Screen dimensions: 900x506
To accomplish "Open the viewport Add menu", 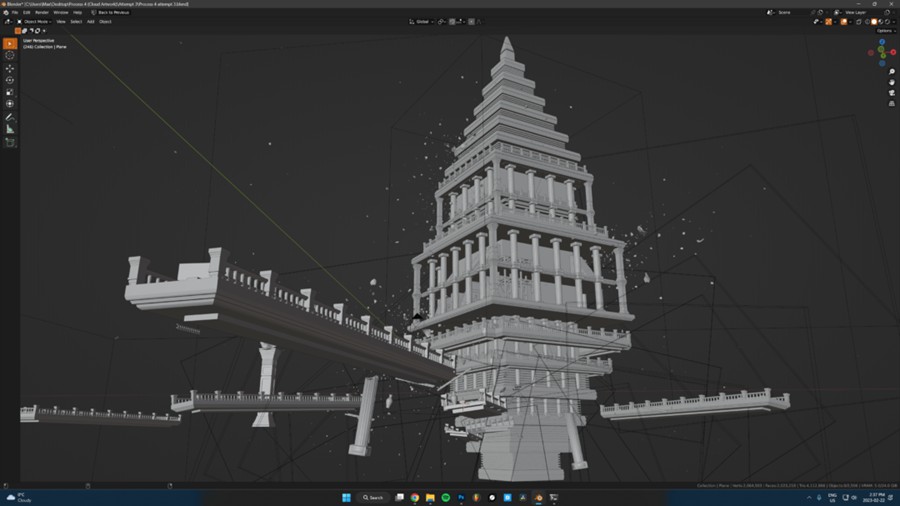I will (x=91, y=22).
